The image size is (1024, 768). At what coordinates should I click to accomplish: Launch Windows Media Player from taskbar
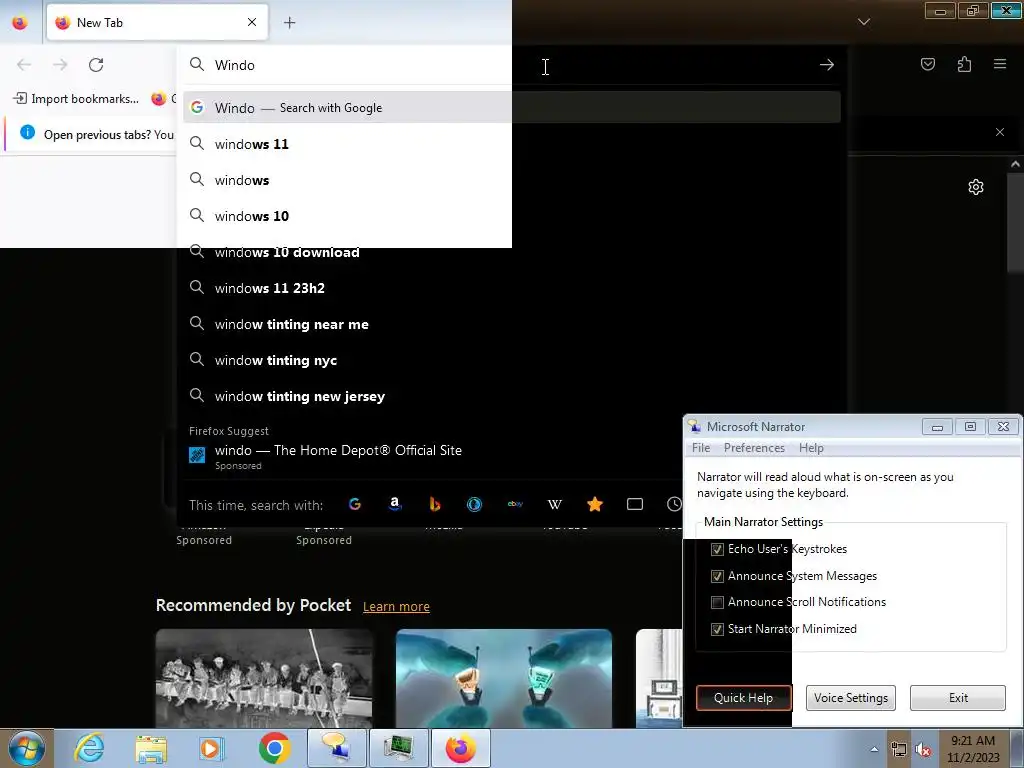pos(212,748)
